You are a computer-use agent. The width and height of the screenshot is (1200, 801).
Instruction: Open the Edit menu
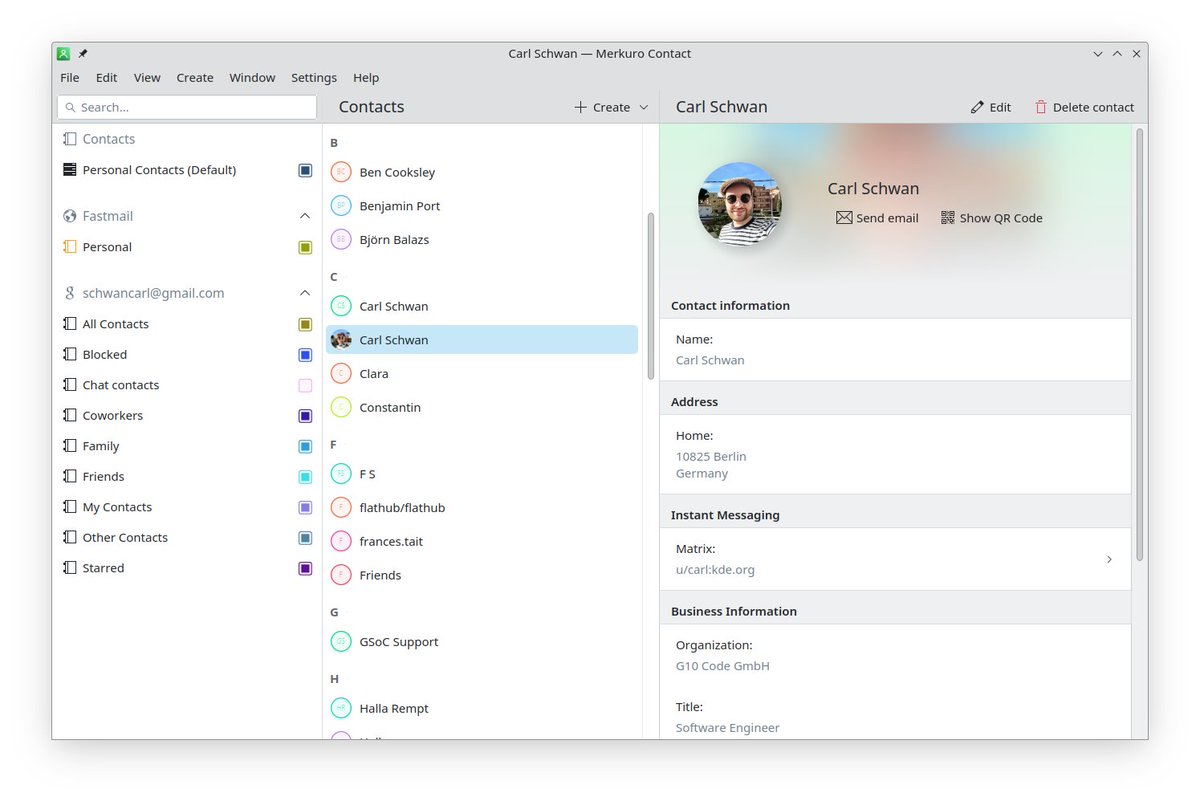106,78
